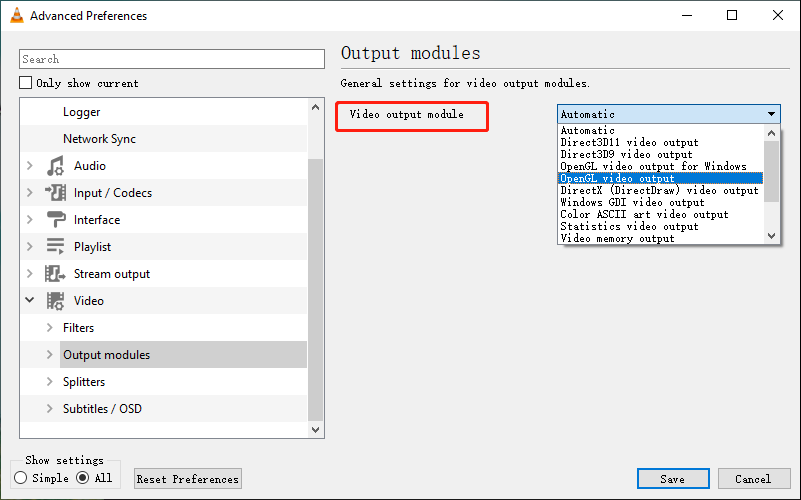This screenshot has width=801, height=500.
Task: Click into the Search field
Action: pos(172,59)
